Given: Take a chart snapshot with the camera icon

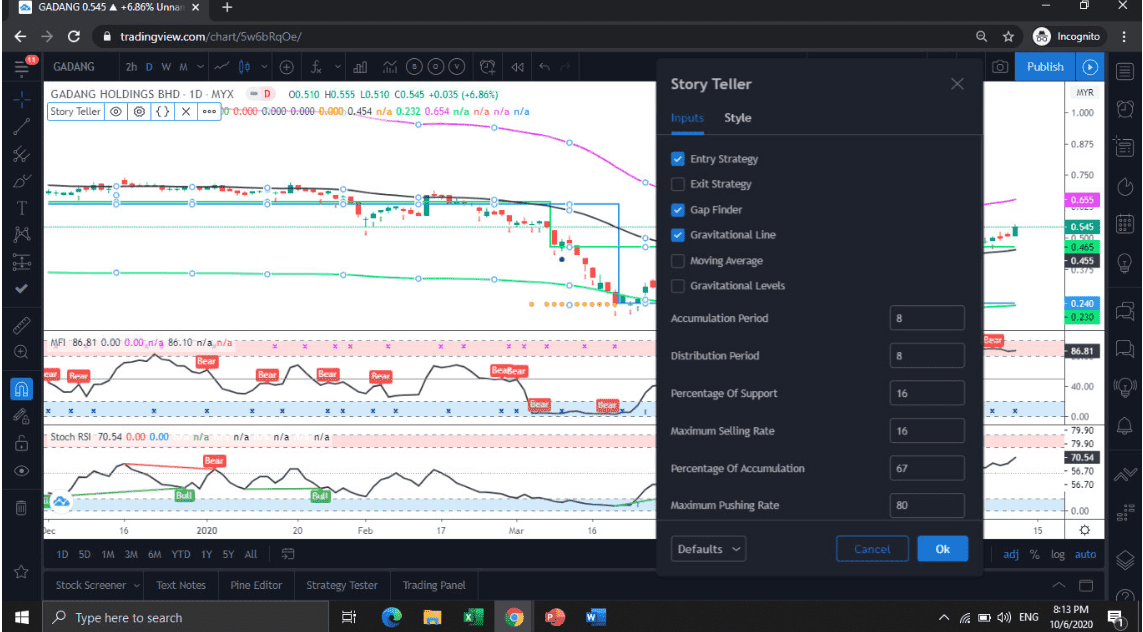Looking at the screenshot, I should [x=1000, y=67].
